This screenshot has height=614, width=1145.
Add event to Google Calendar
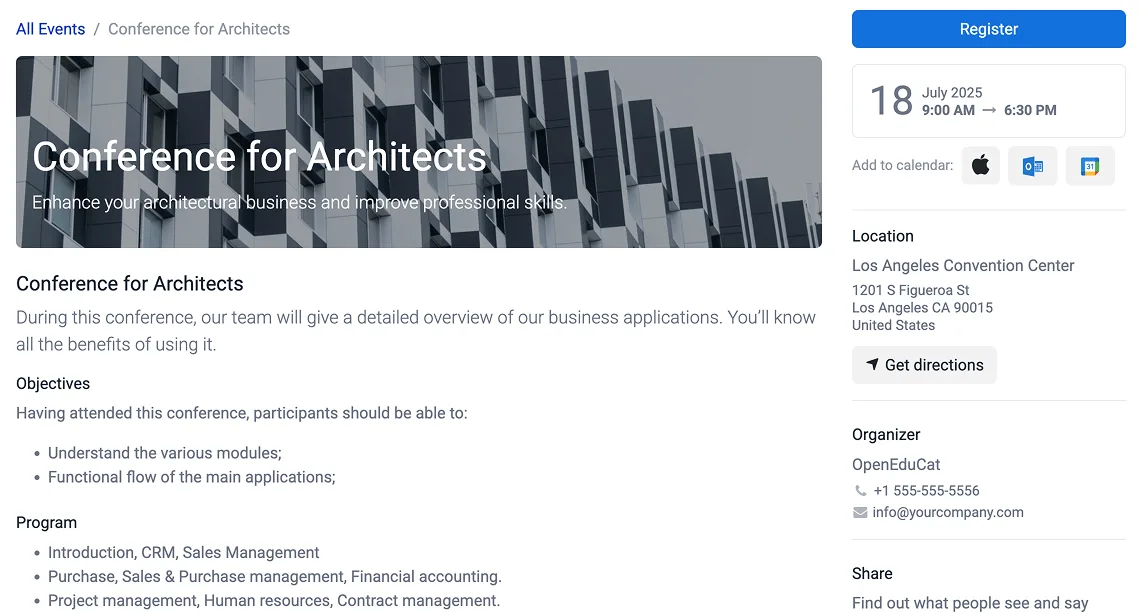(1090, 166)
